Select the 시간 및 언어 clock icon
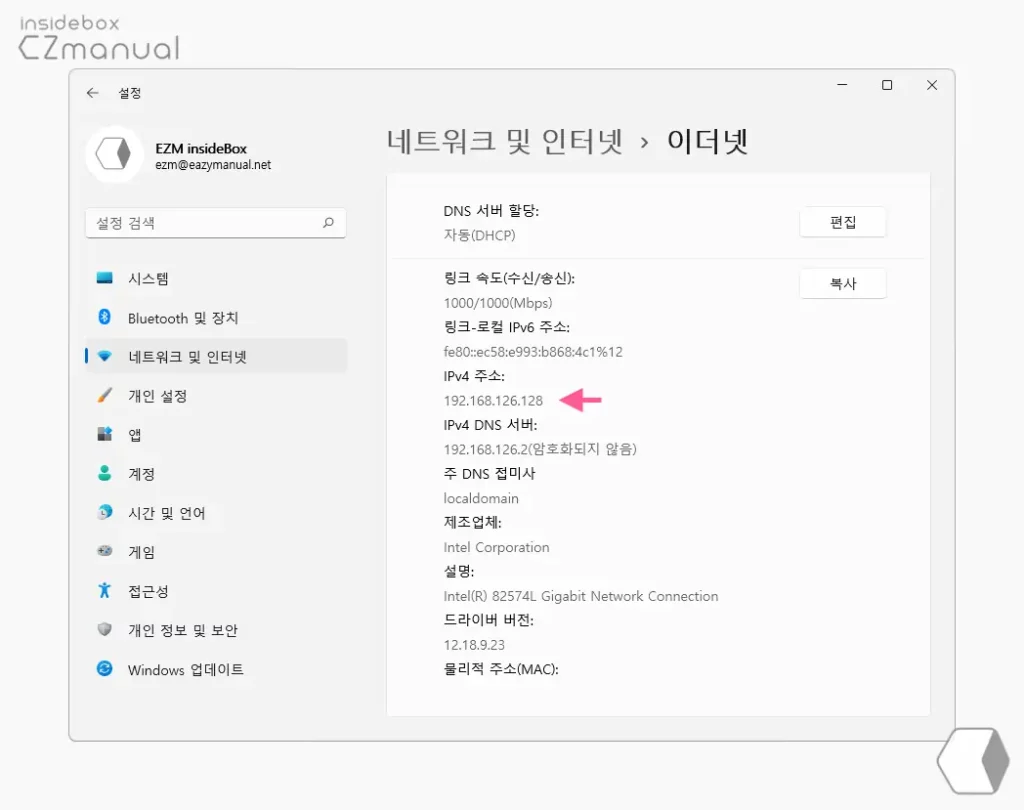The image size is (1024, 810). 103,512
